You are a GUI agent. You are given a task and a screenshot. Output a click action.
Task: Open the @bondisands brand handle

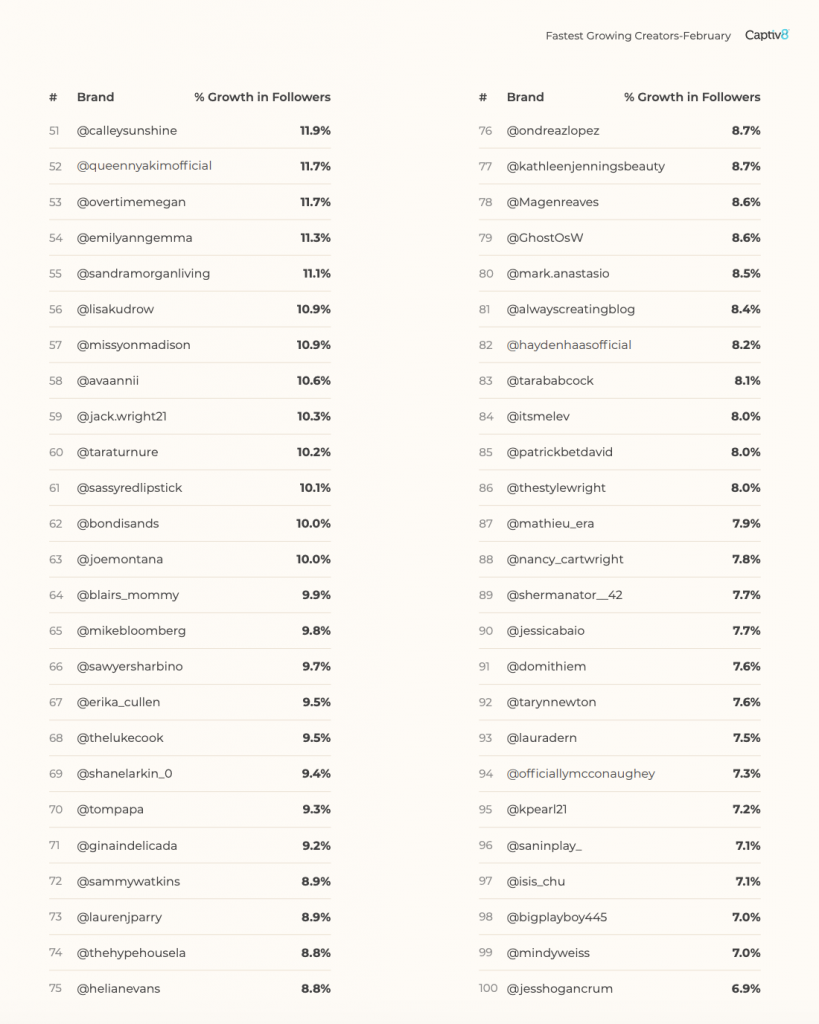(118, 524)
